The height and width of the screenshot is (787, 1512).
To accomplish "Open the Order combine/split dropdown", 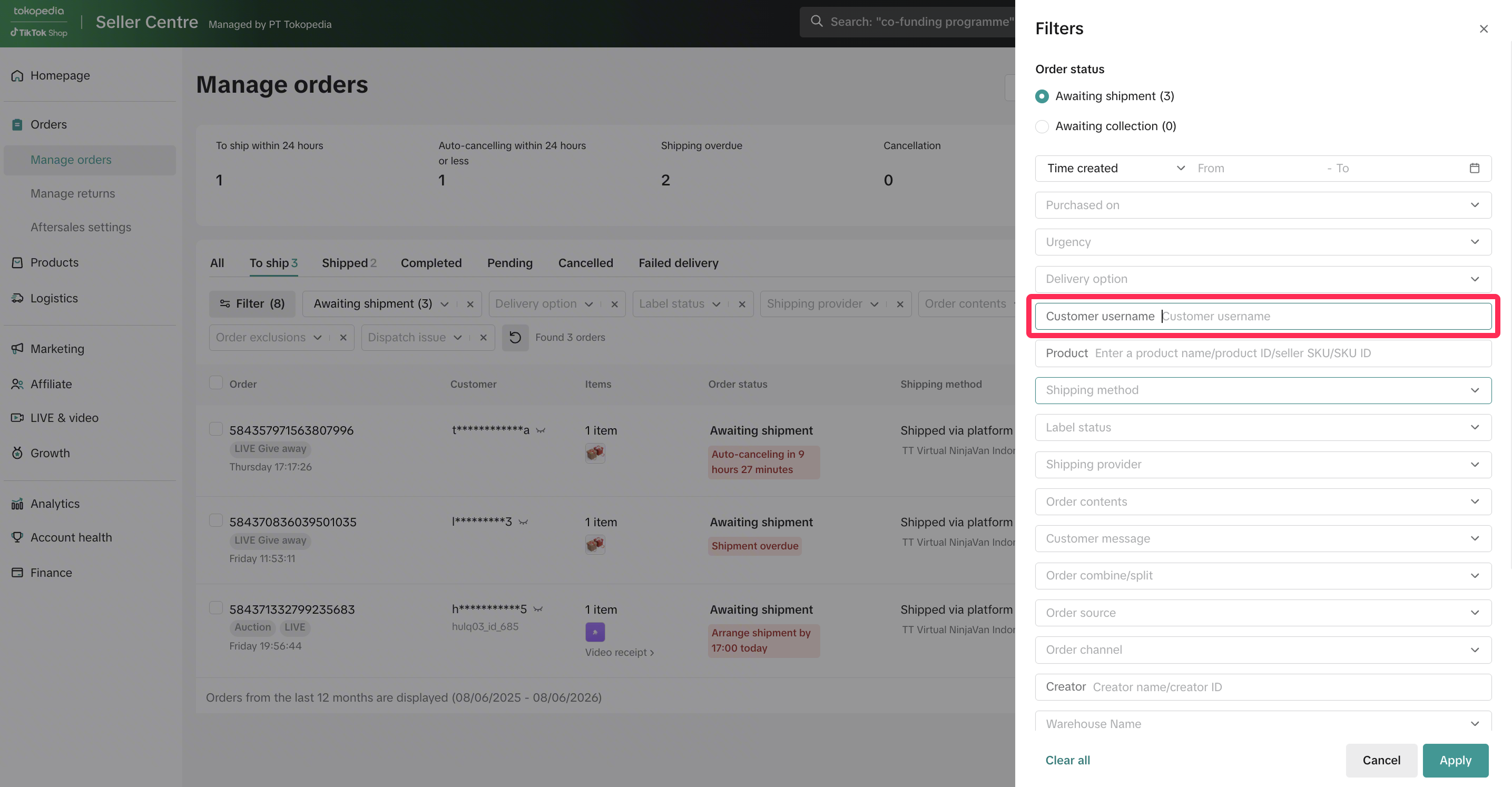I will click(1263, 576).
